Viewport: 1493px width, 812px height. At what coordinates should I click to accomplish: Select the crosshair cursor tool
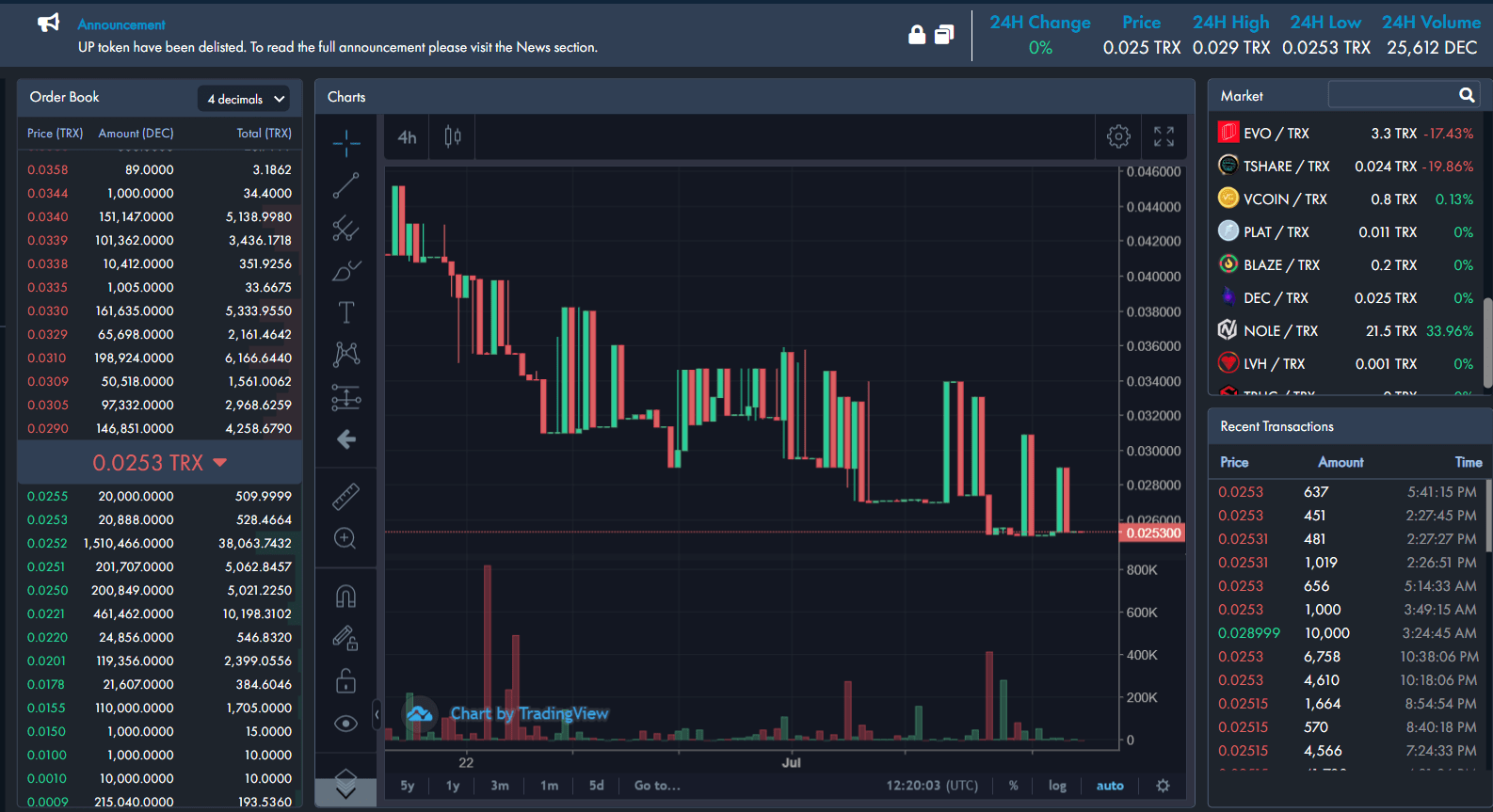(345, 143)
